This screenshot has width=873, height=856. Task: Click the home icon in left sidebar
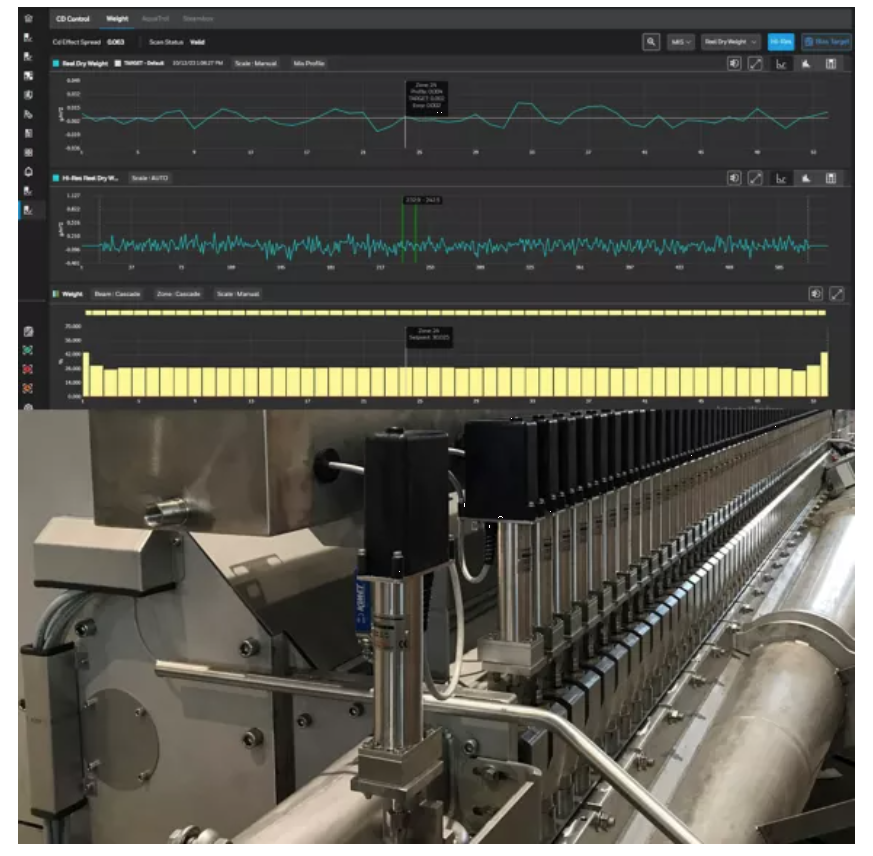[x=28, y=18]
